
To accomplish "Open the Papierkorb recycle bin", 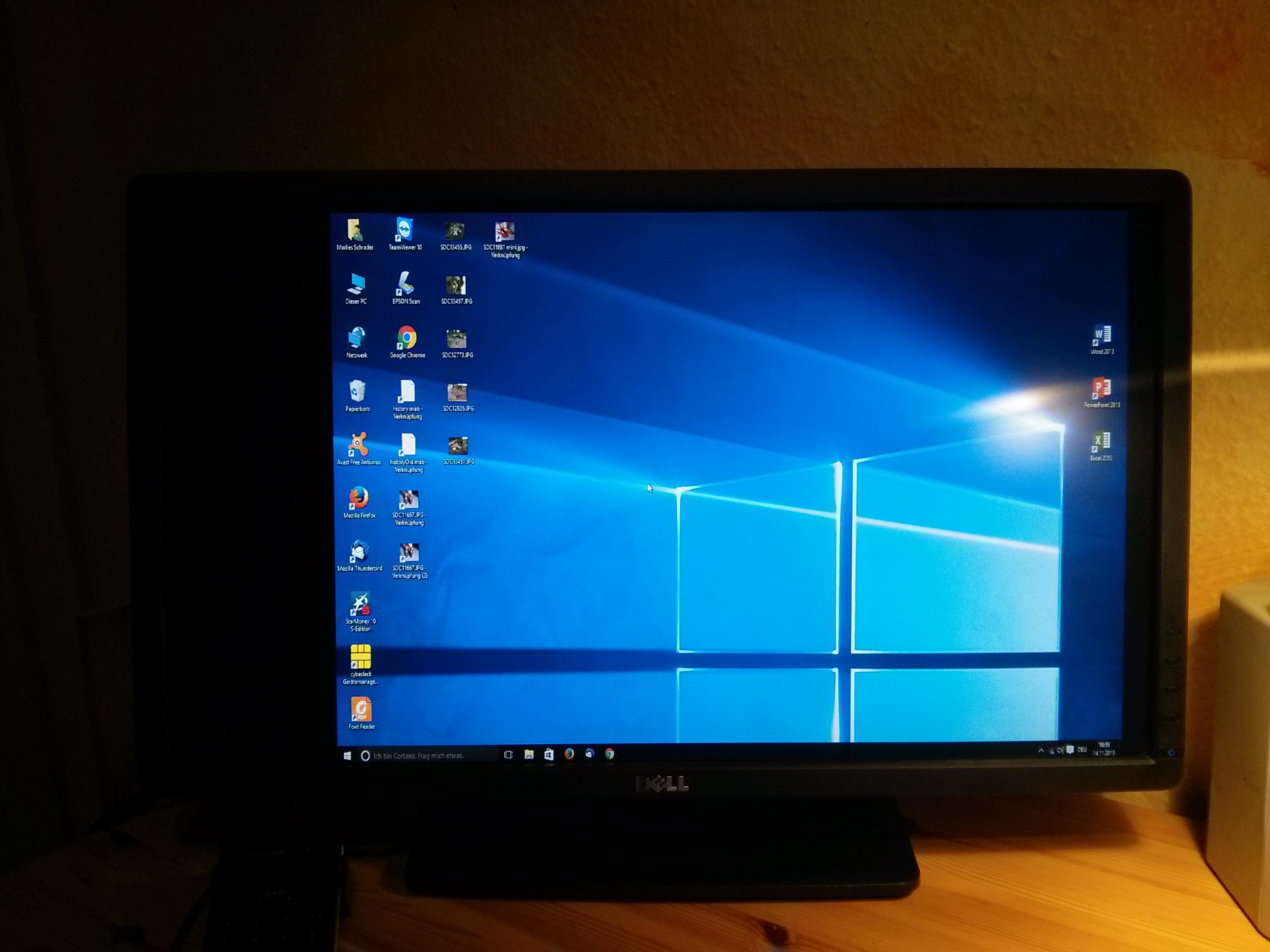I will (x=357, y=392).
